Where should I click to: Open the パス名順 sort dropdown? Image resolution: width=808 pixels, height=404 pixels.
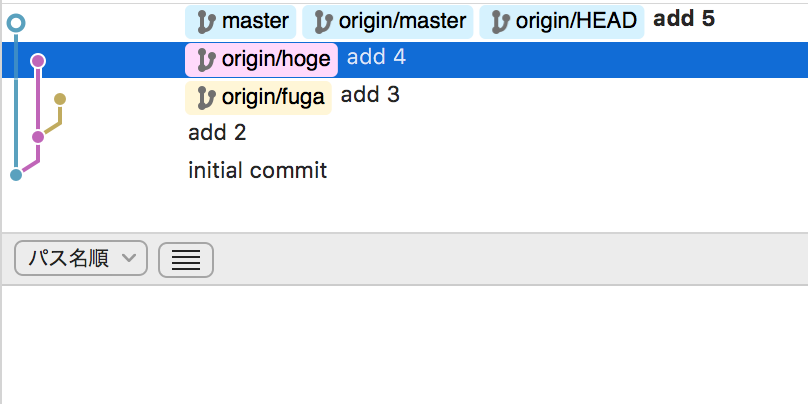[81, 258]
